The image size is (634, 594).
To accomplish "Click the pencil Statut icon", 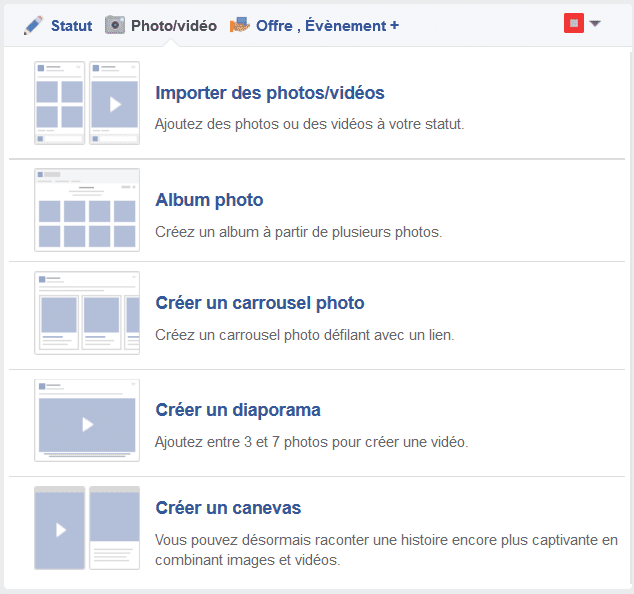I will 33,25.
